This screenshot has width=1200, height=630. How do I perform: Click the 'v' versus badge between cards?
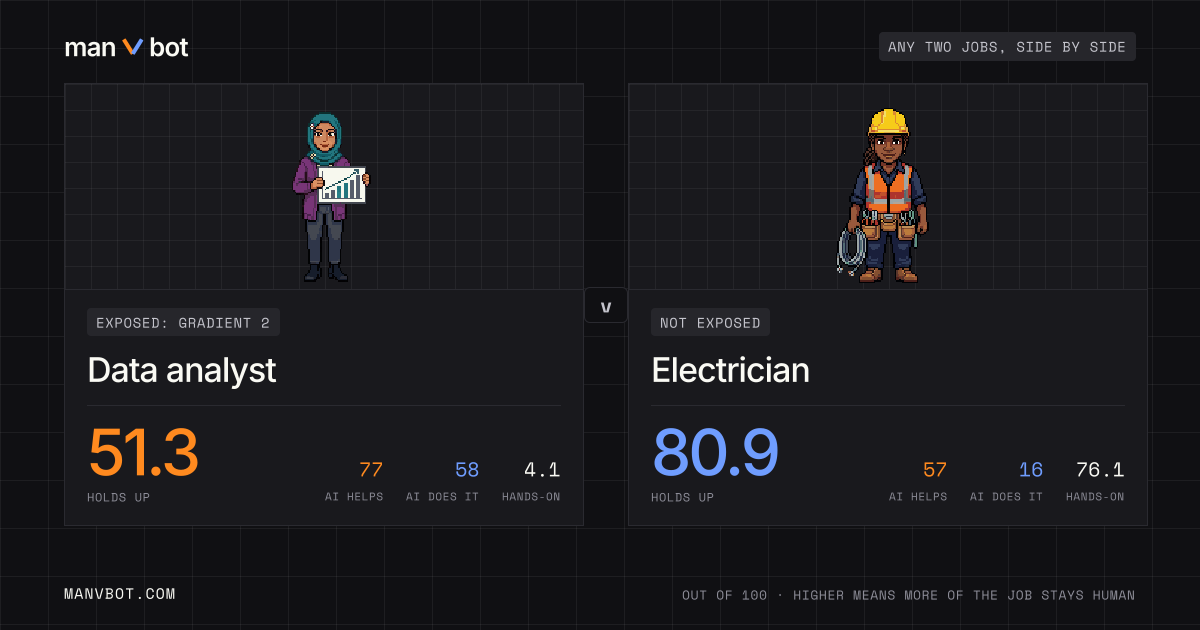coord(605,306)
